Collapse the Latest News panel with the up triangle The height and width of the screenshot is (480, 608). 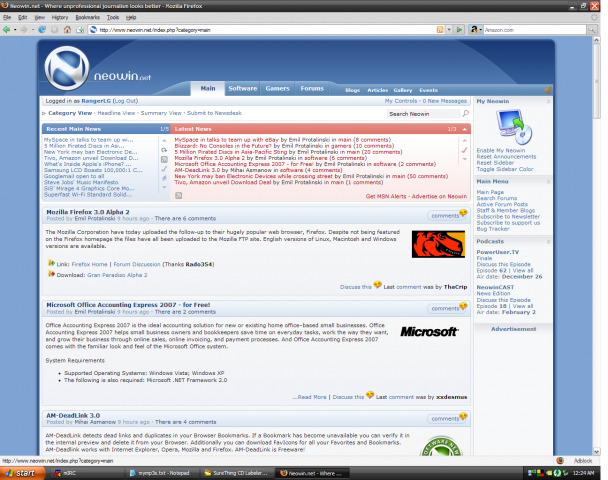click(465, 129)
